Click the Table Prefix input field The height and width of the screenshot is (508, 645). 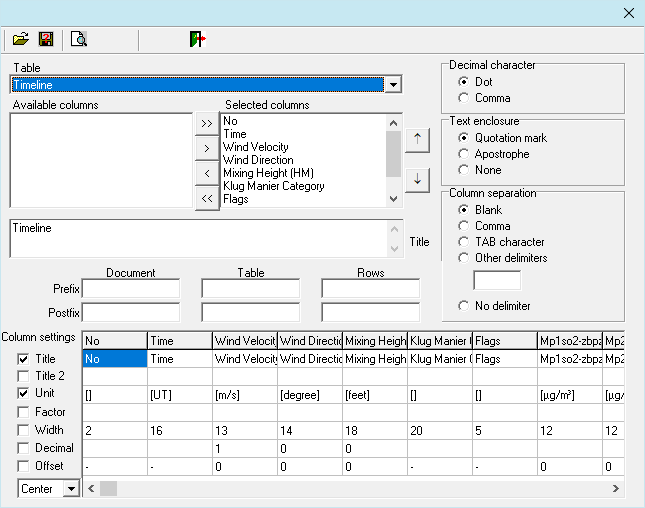pyautogui.click(x=251, y=288)
